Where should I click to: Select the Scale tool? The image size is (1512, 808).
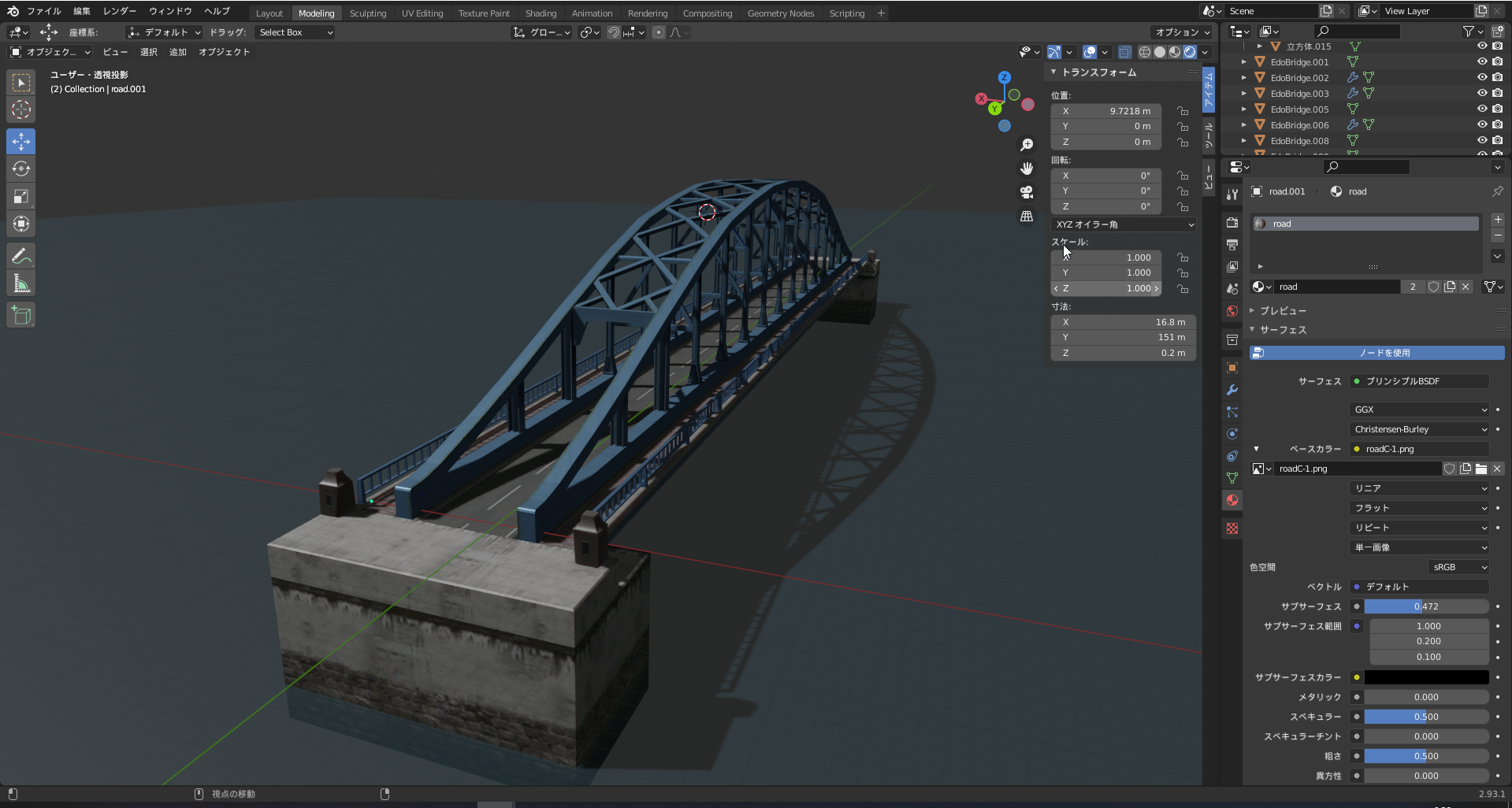pyautogui.click(x=21, y=196)
